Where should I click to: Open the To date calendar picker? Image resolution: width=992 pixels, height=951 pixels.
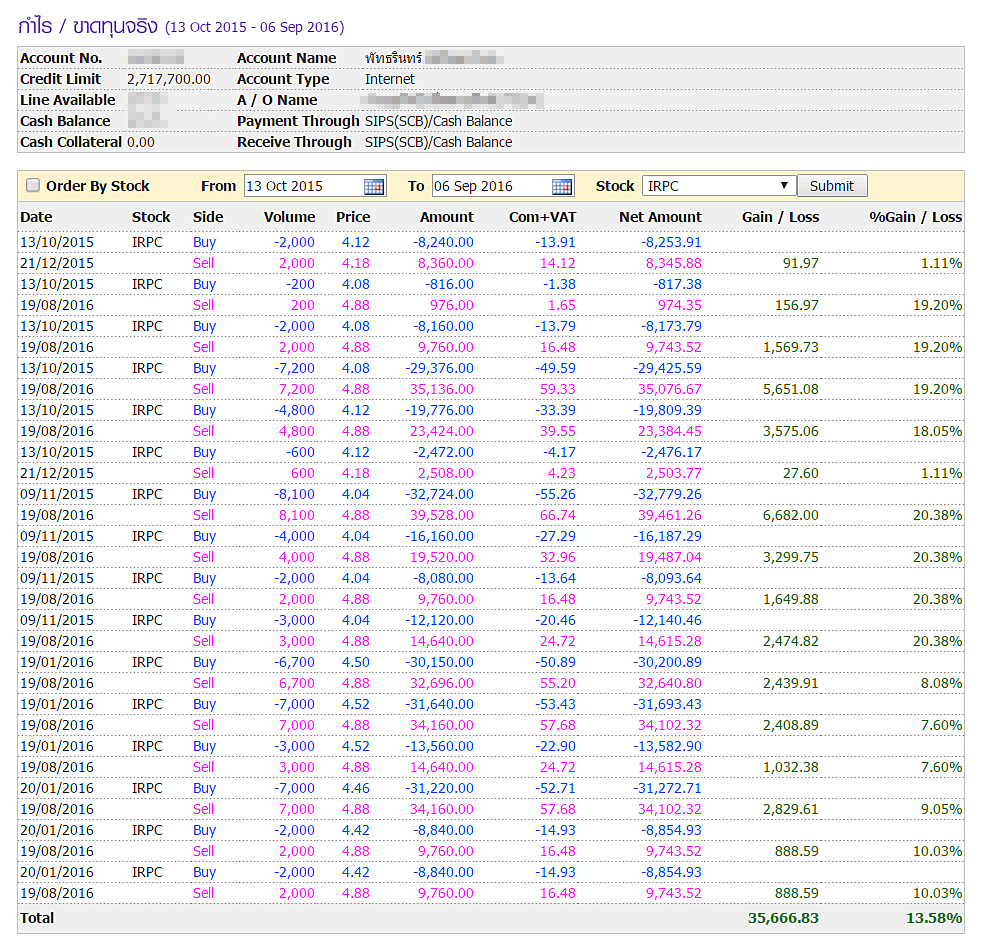(562, 186)
